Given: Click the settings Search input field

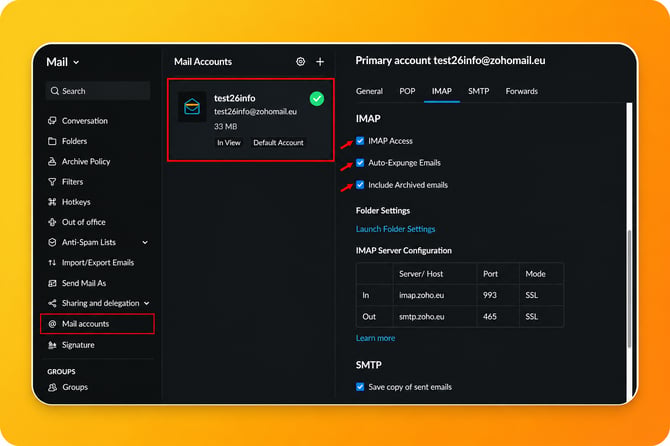Looking at the screenshot, I should pos(98,91).
